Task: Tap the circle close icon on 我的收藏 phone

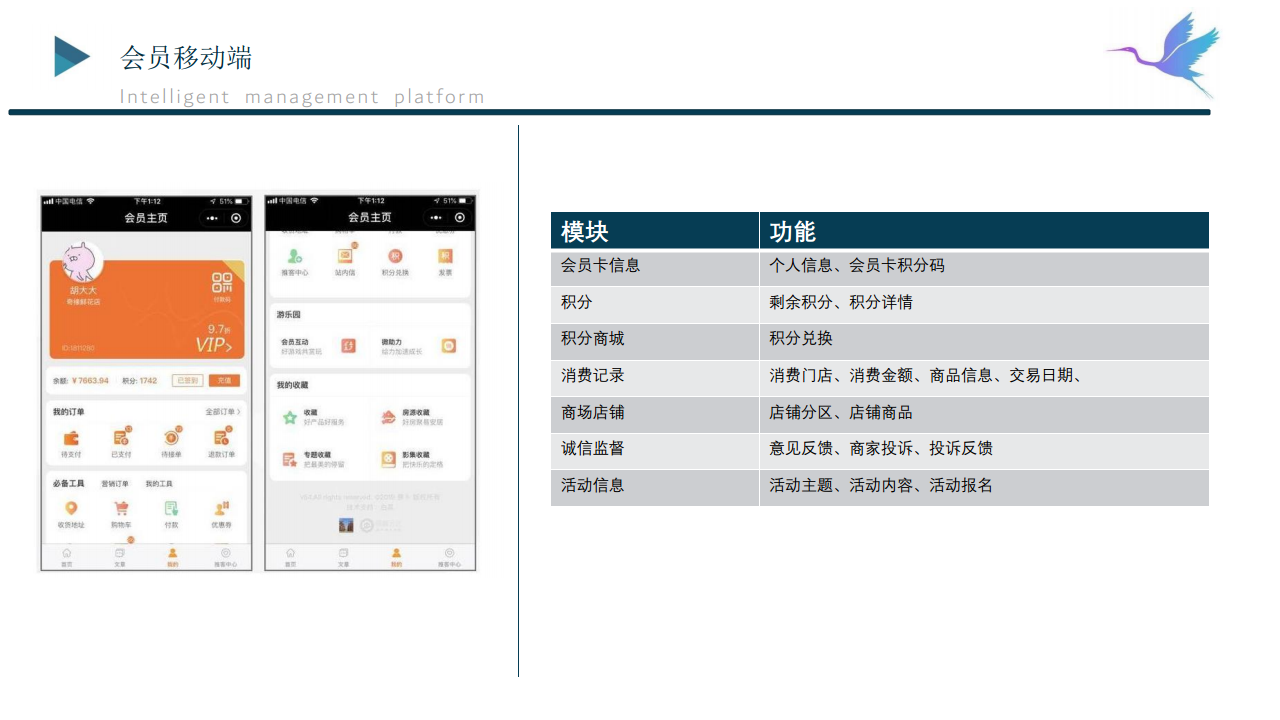Action: tap(460, 217)
